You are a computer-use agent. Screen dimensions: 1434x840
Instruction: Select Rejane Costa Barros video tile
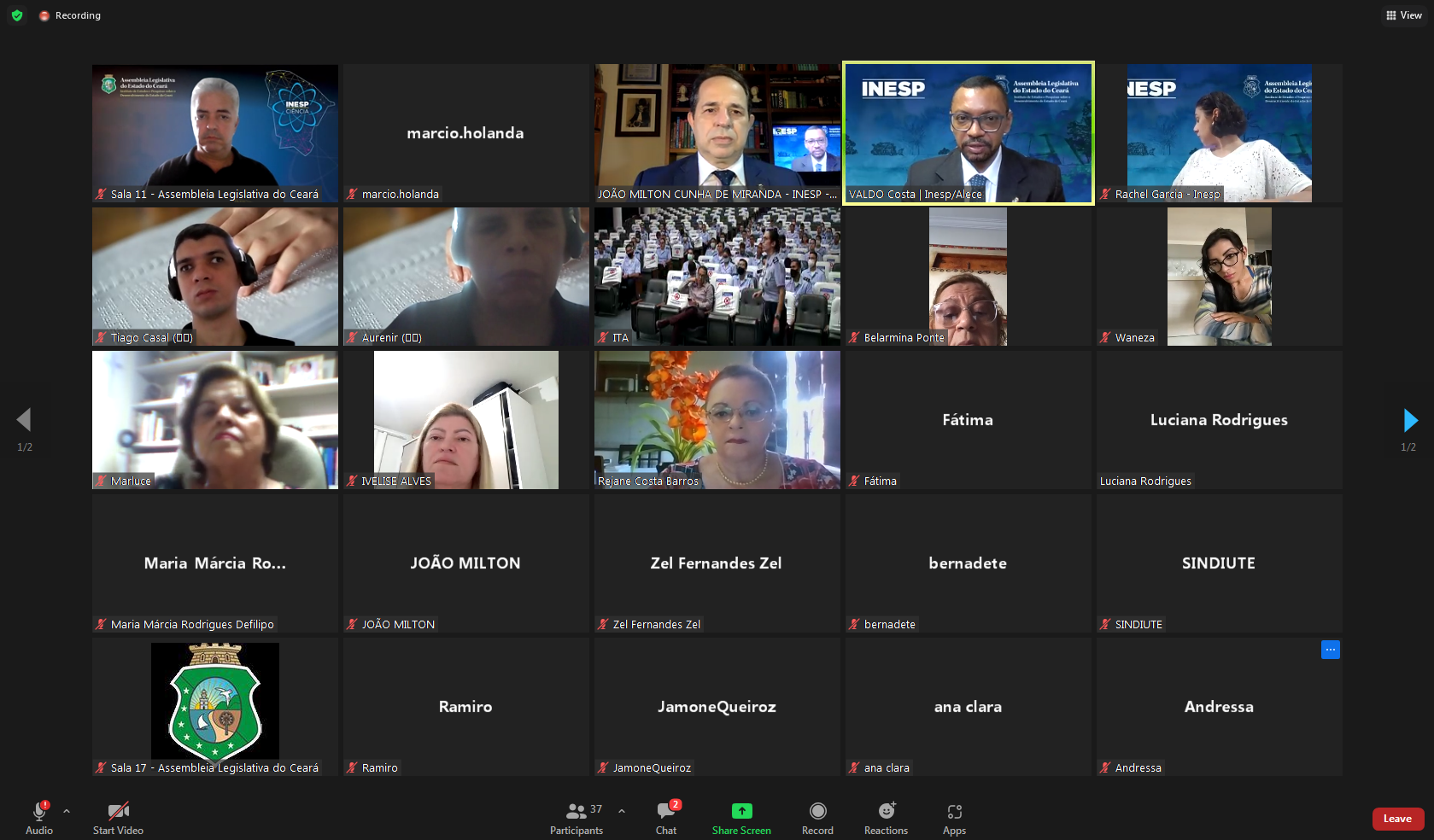coord(717,420)
